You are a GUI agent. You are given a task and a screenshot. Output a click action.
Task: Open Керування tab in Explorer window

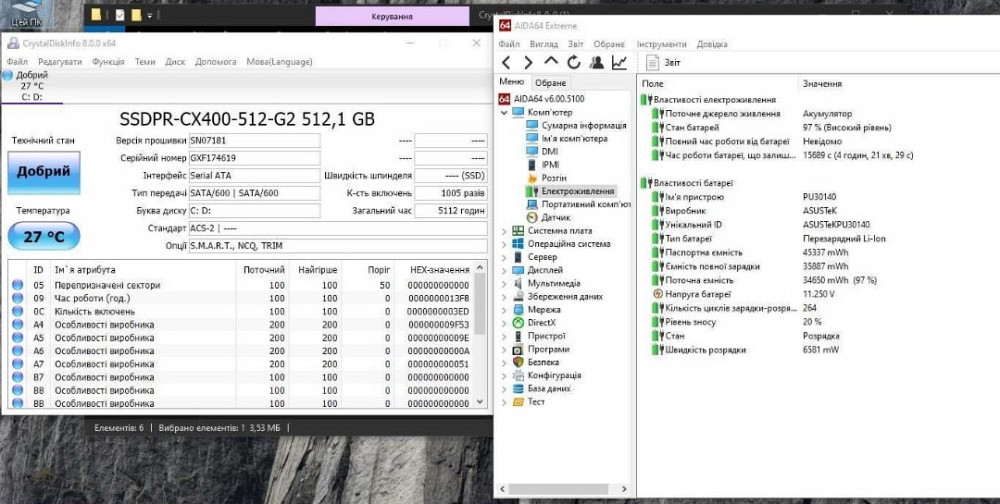pyautogui.click(x=392, y=17)
